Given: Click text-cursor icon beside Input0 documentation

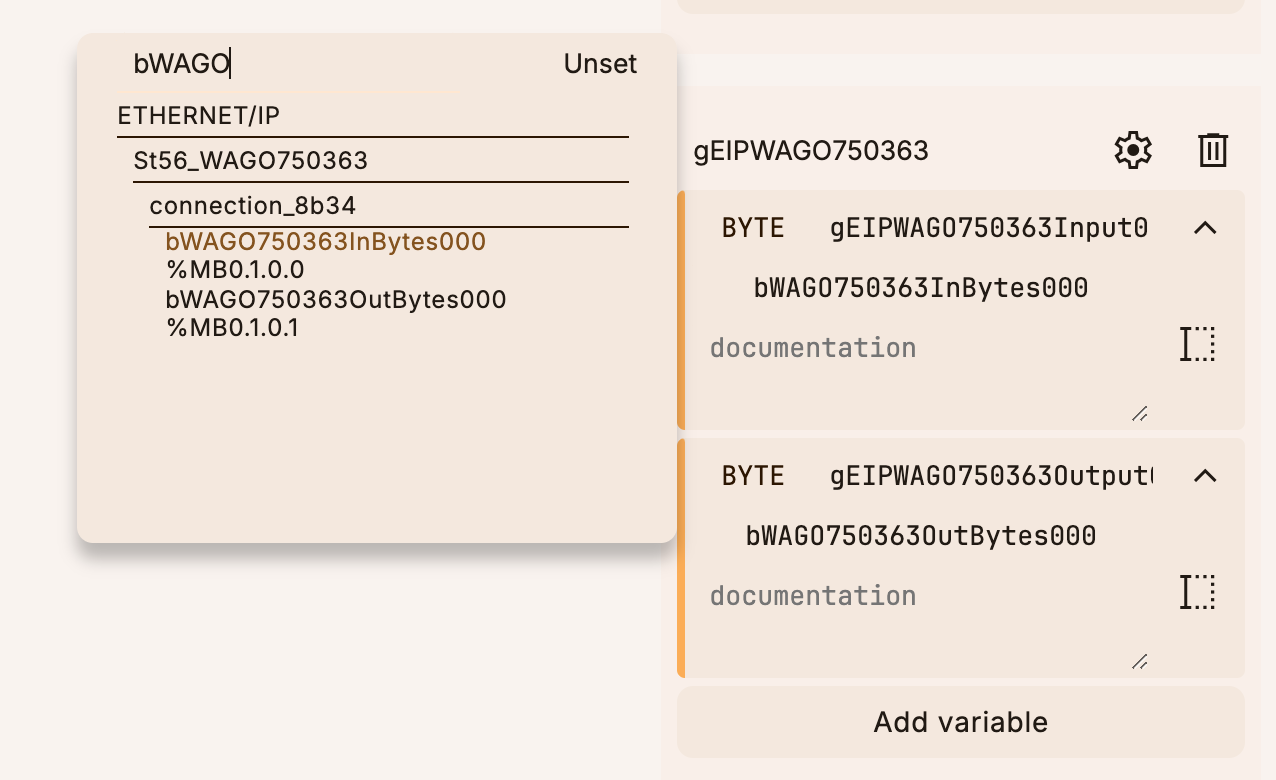Looking at the screenshot, I should point(1197,344).
